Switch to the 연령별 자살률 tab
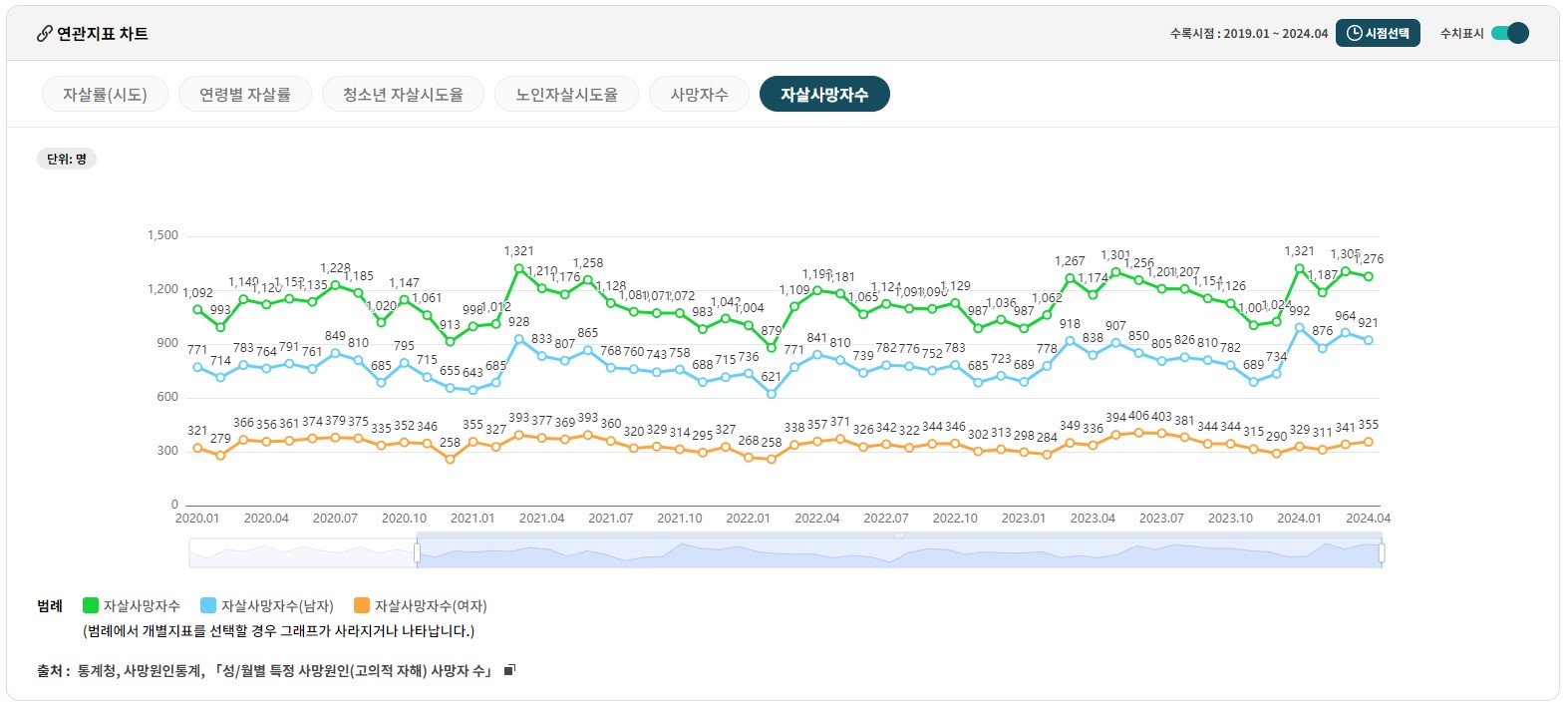 (245, 94)
